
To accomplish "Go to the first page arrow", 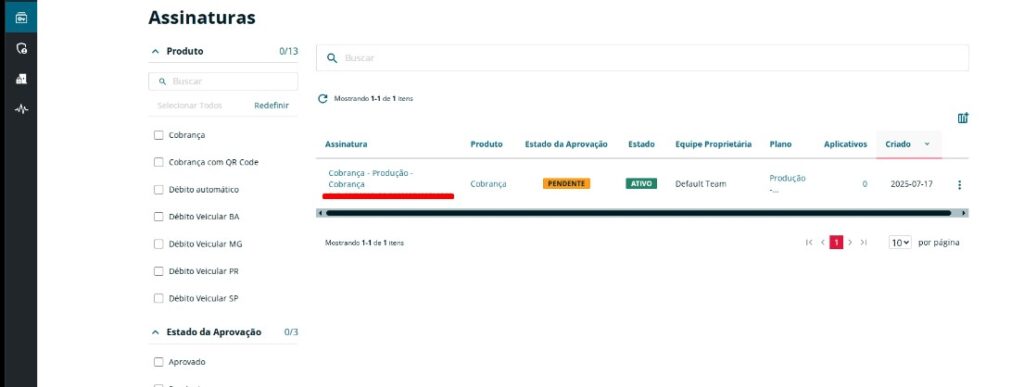I will click(809, 243).
